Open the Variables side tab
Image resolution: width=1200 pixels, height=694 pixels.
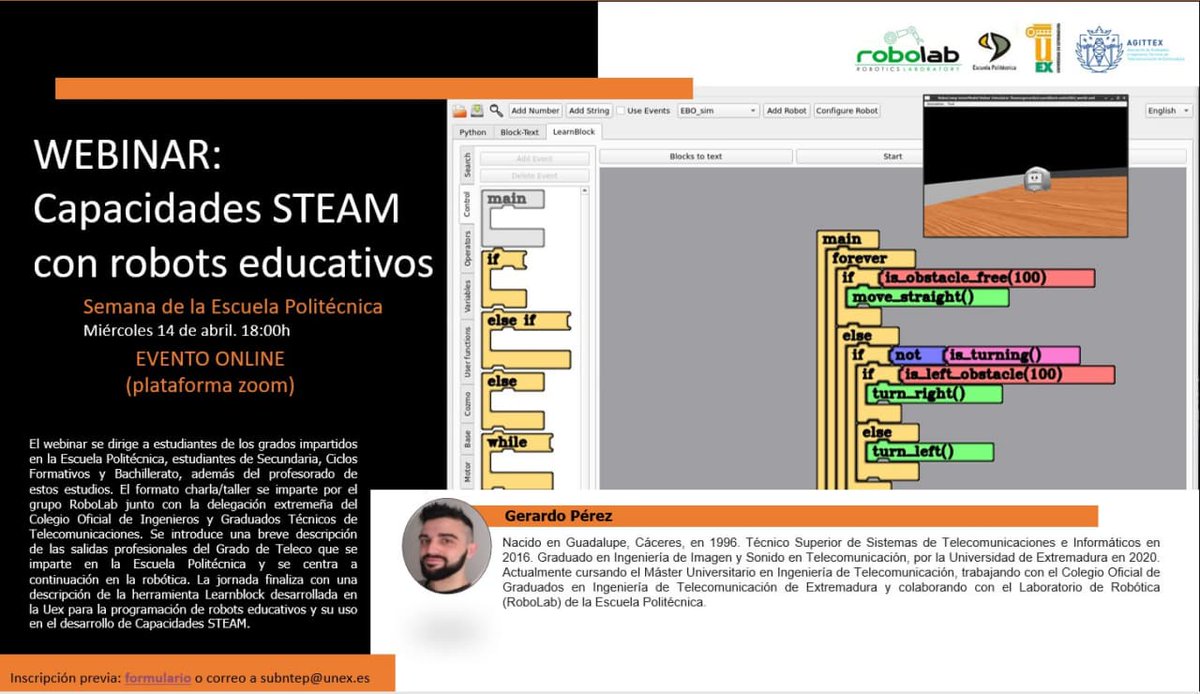466,297
